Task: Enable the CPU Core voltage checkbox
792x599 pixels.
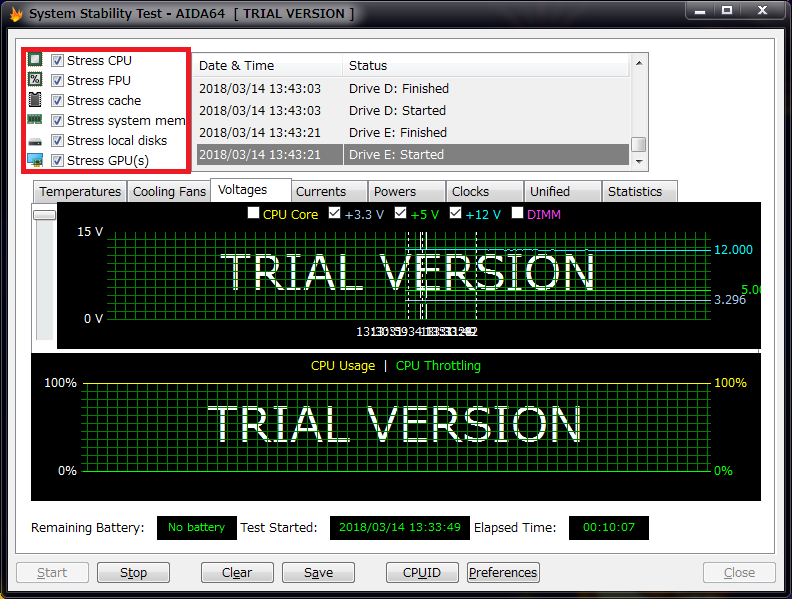Action: [x=254, y=213]
